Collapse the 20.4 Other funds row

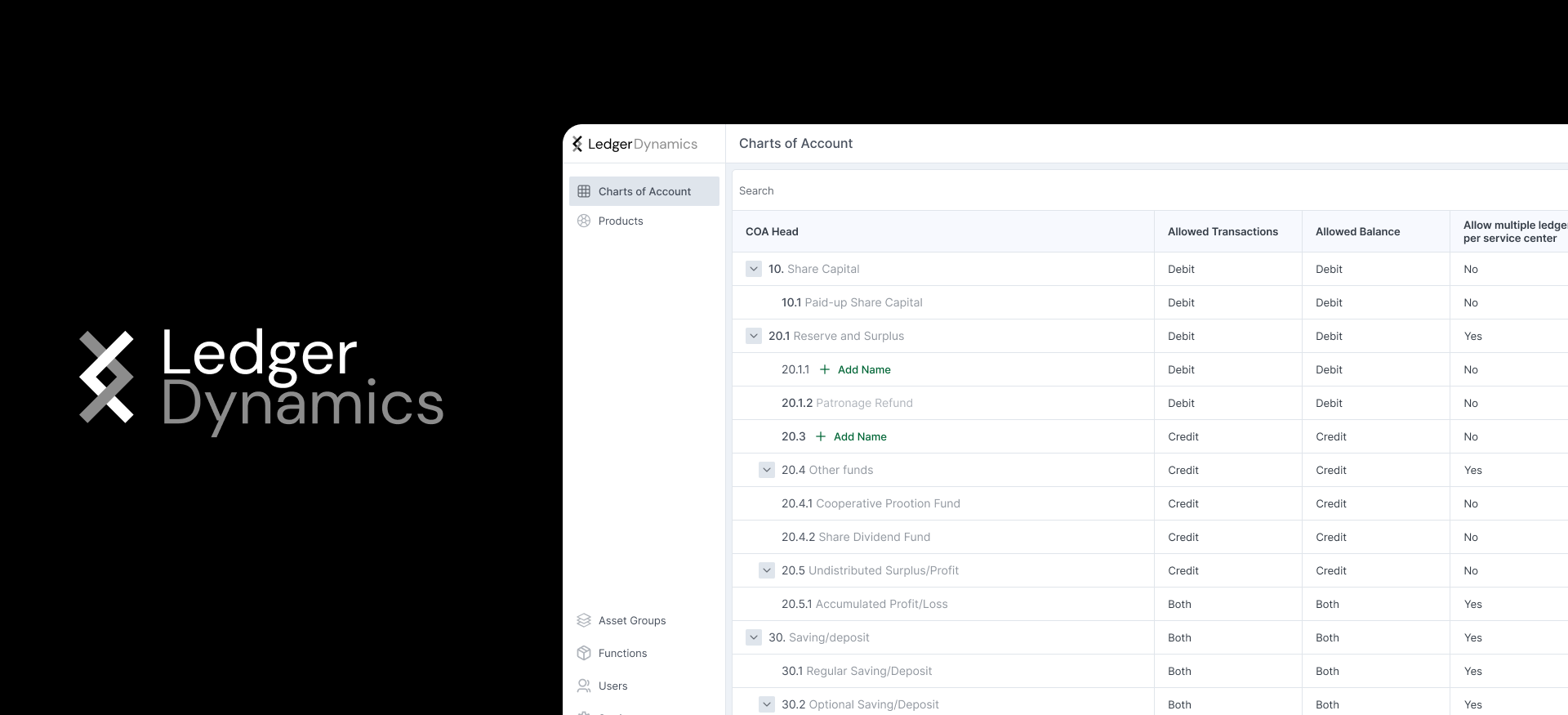(767, 470)
